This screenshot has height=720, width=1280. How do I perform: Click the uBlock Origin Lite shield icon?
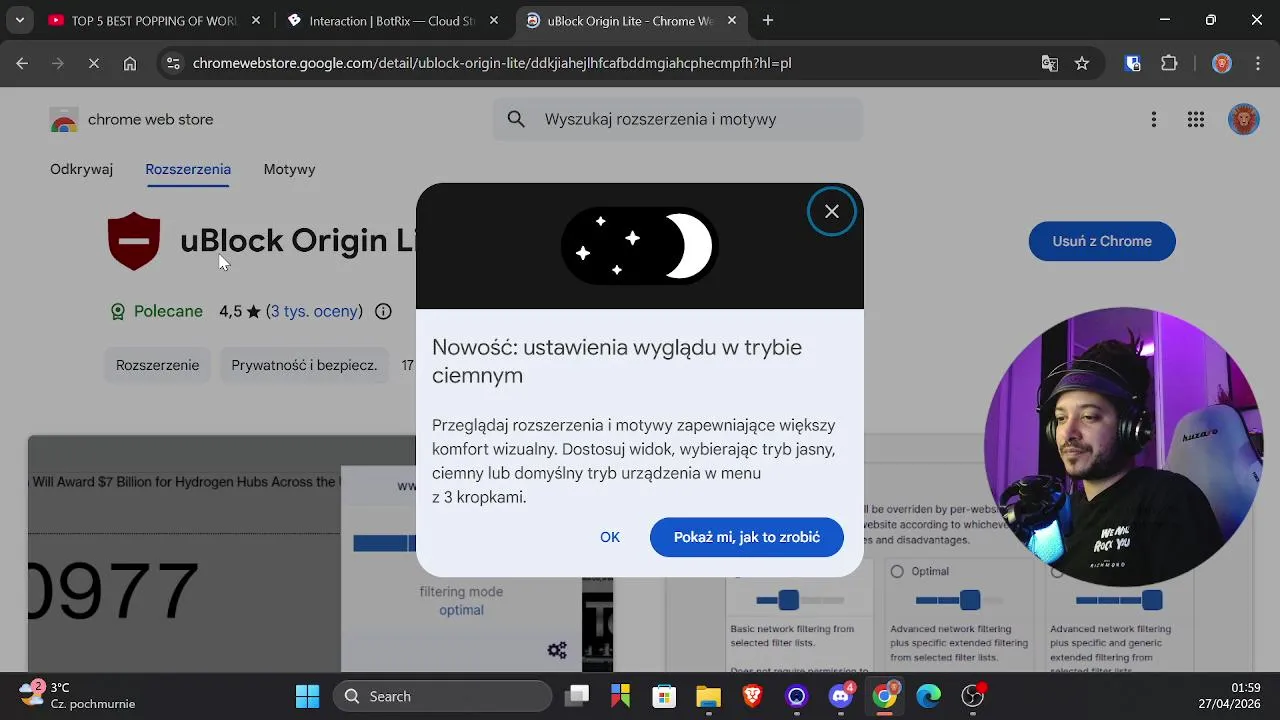pos(134,241)
